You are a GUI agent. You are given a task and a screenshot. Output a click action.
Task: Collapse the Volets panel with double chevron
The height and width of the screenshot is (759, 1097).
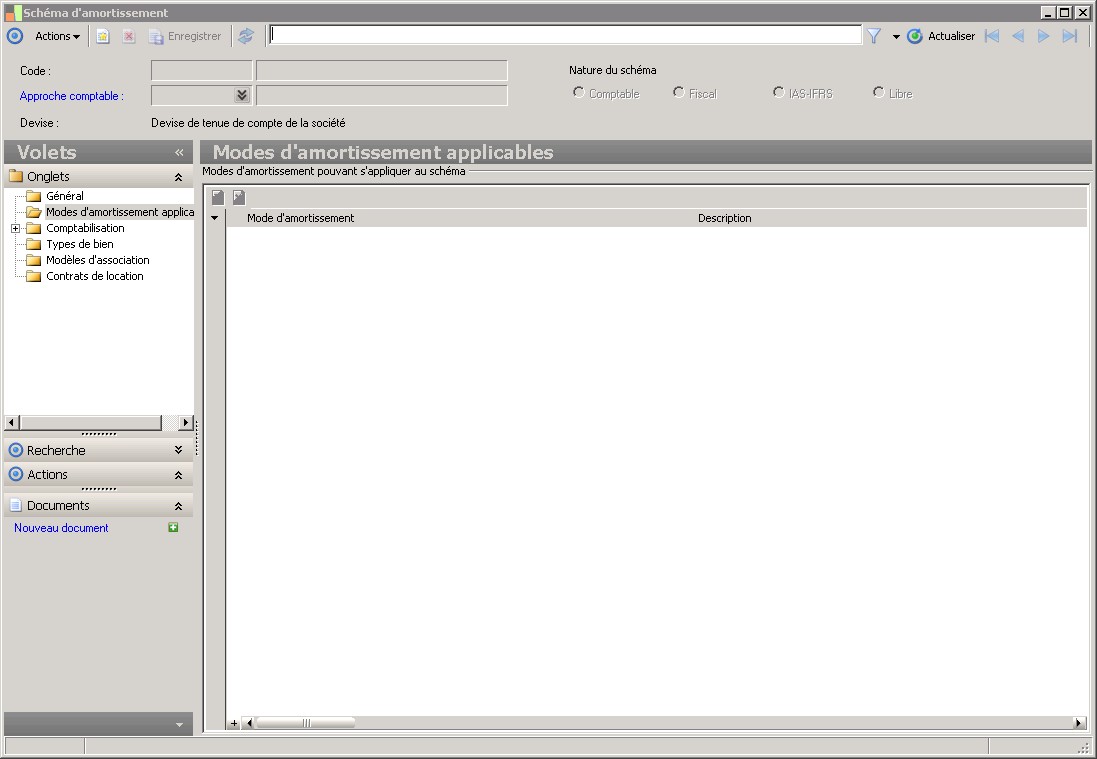[179, 152]
